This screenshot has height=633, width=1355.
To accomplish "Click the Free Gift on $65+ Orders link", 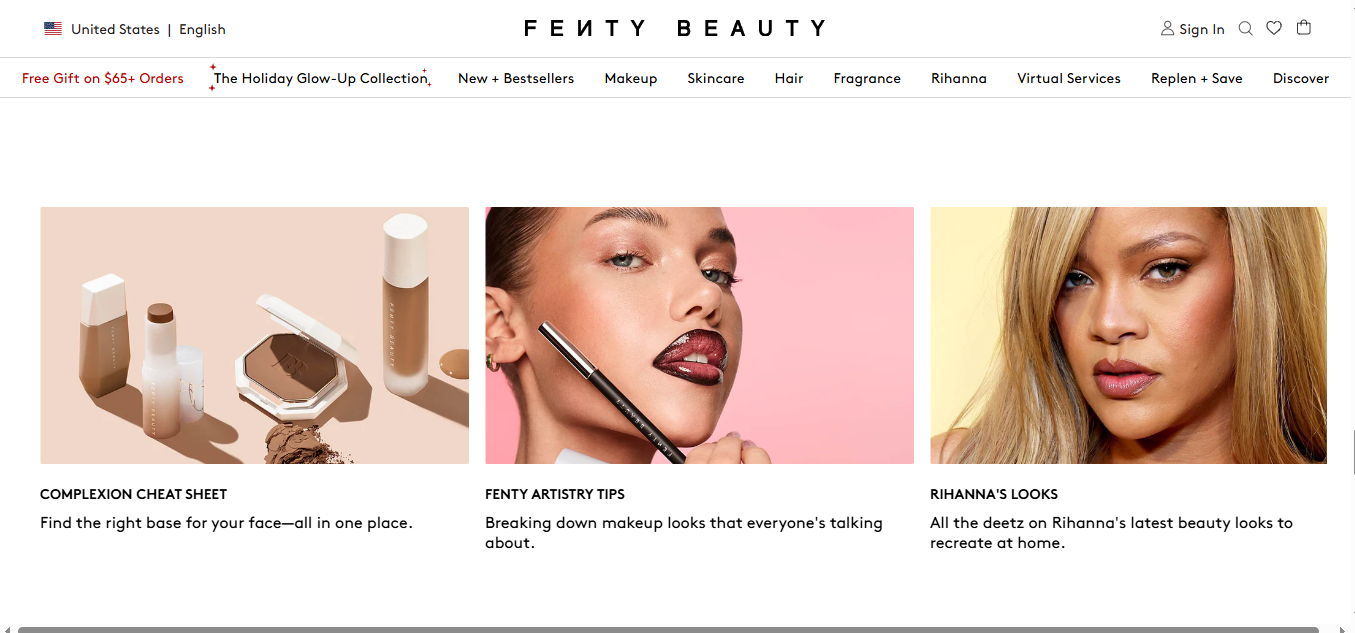I will [x=103, y=78].
